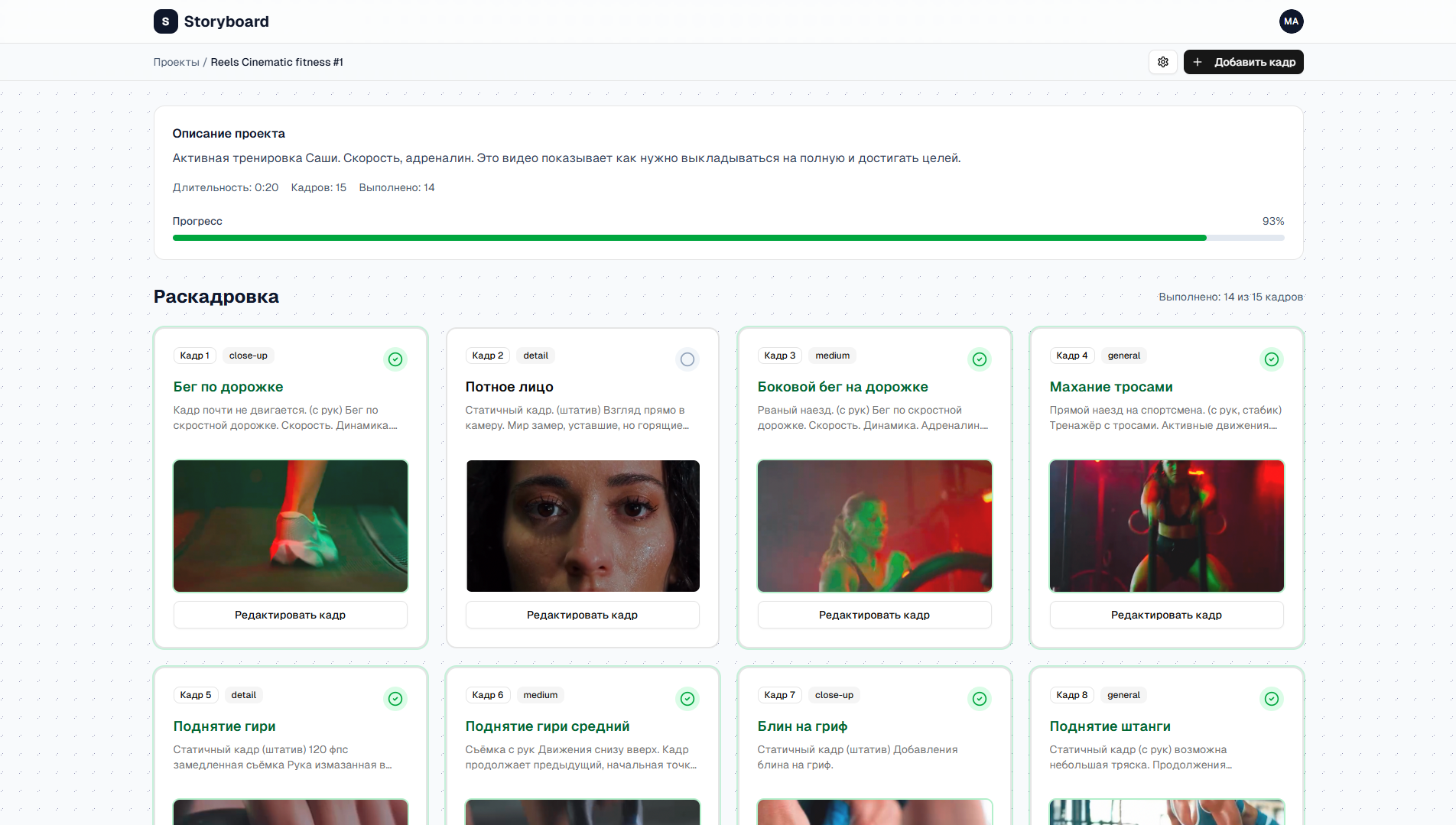Image resolution: width=1456 pixels, height=825 pixels.
Task: Open title Потное лицо
Action: 509,387
